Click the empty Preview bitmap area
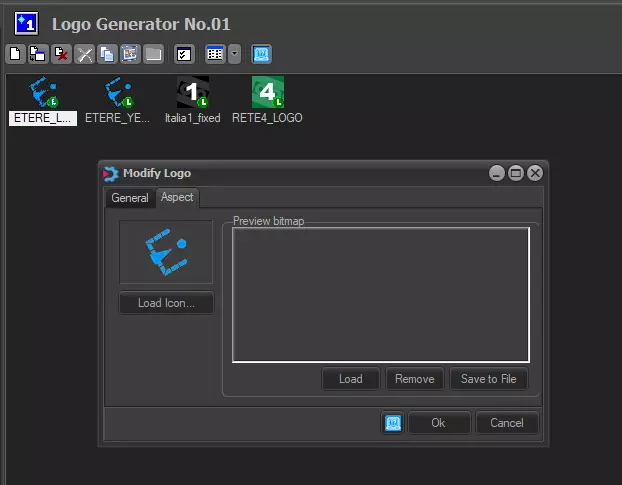This screenshot has height=485, width=622. [x=380, y=294]
